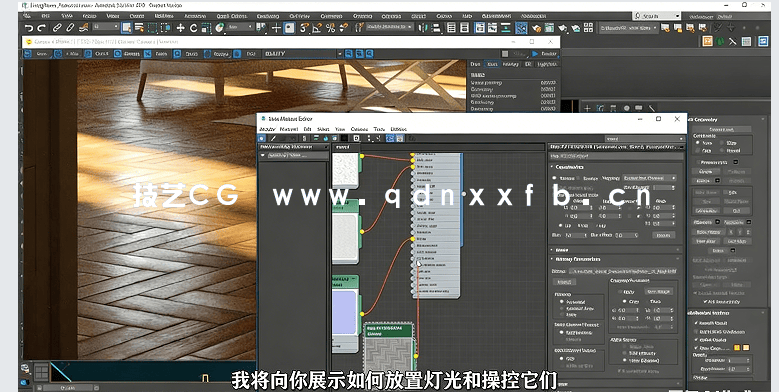Open the selection filter dropdown in toolbar
This screenshot has width=779, height=392.
coord(106,26)
